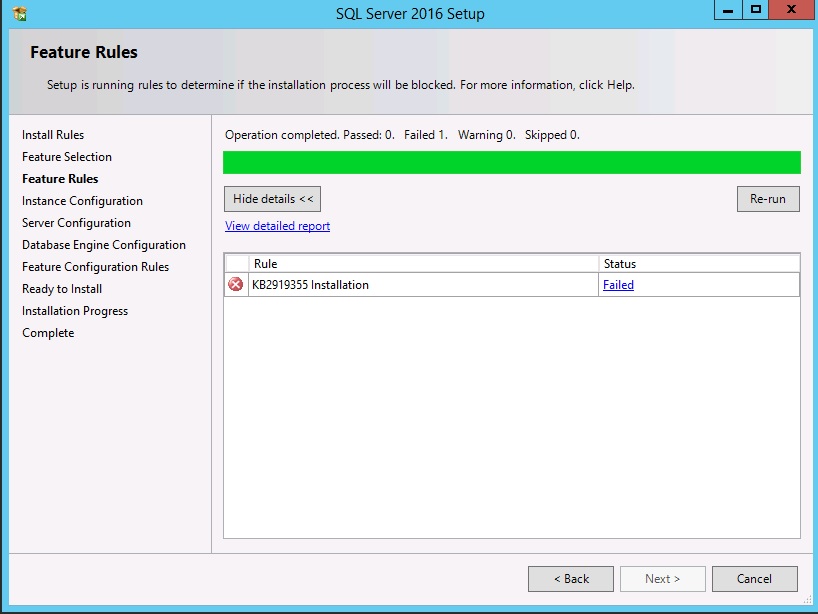Image resolution: width=818 pixels, height=614 pixels.
Task: Select Ready to Install step
Action: point(62,288)
